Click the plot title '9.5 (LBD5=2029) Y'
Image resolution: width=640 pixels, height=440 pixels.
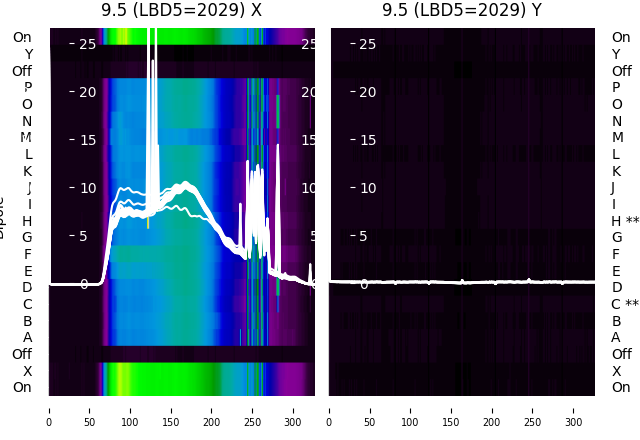click(462, 10)
